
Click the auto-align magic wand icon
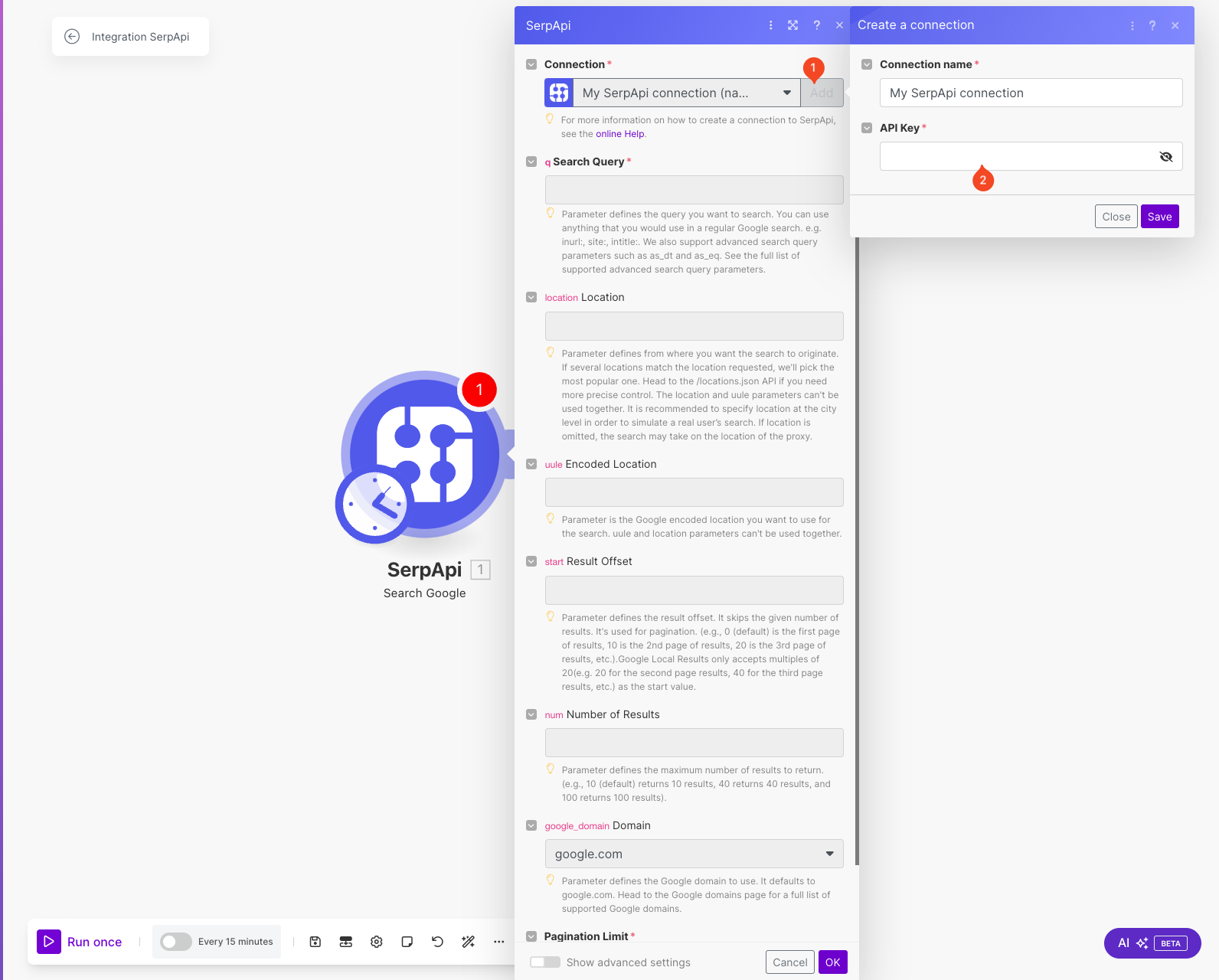(469, 942)
